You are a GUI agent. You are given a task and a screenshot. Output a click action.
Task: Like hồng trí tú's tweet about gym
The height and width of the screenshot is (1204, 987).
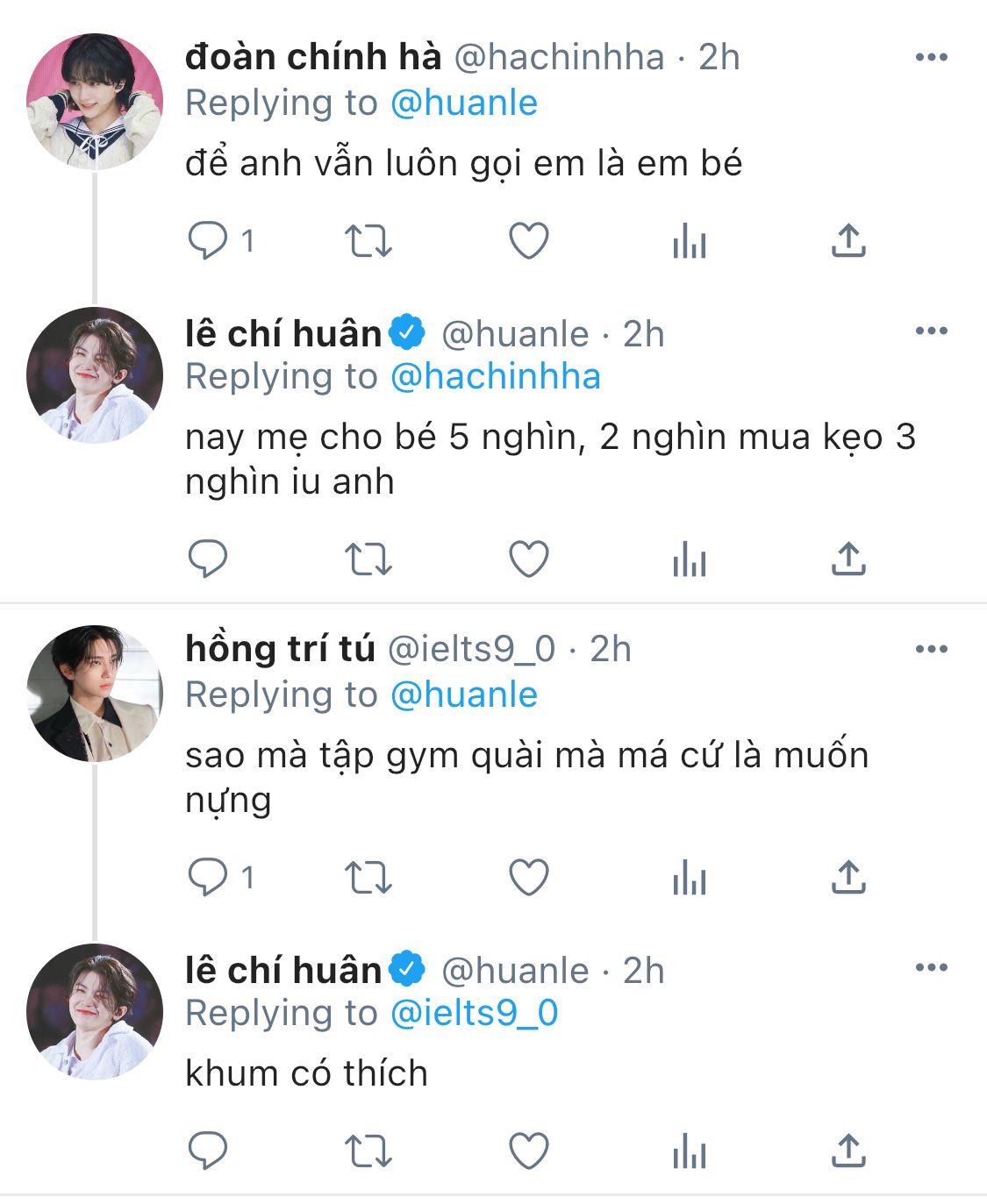click(x=529, y=877)
